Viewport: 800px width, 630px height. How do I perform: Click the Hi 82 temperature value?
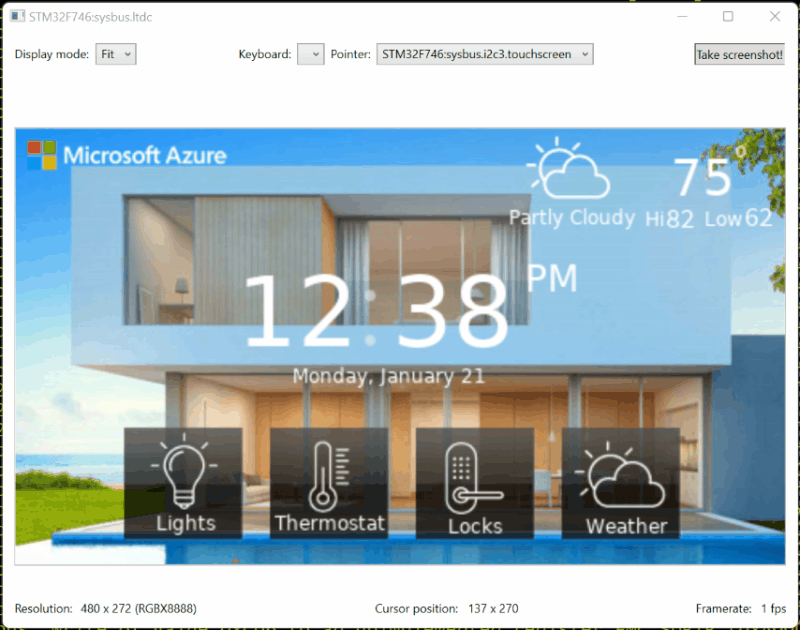(x=669, y=219)
